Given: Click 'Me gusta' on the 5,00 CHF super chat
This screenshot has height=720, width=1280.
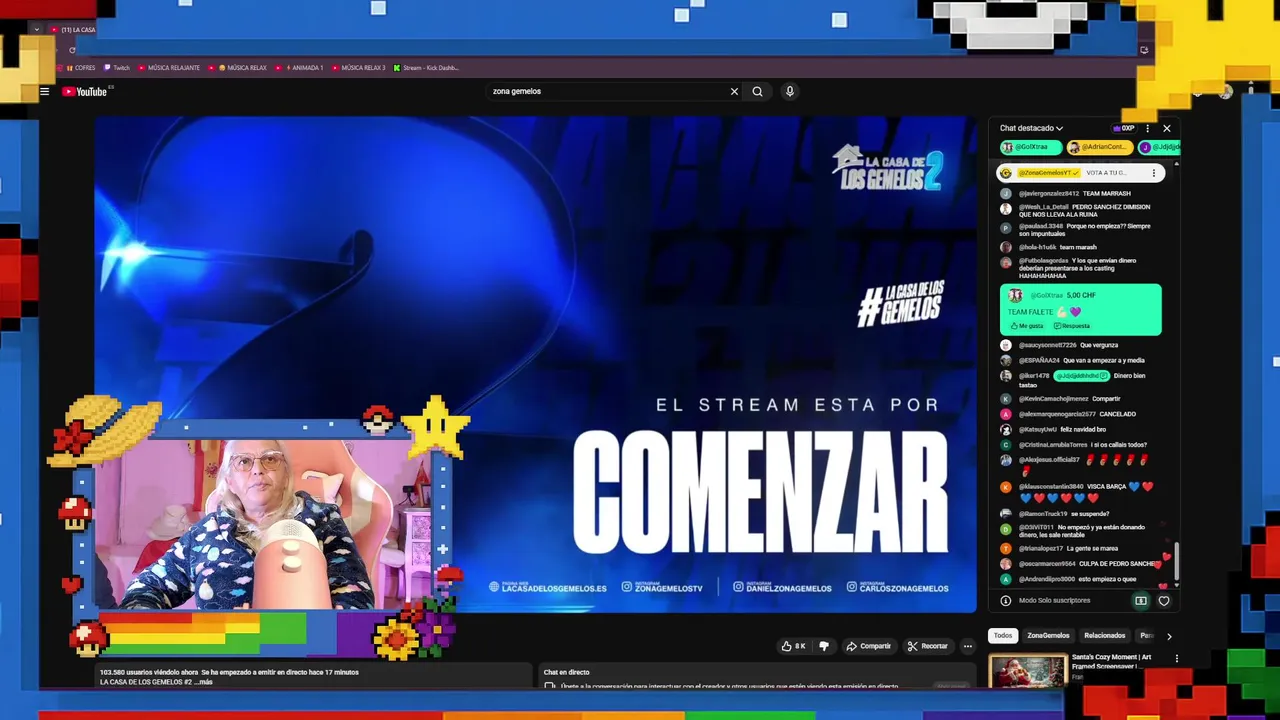Looking at the screenshot, I should pyautogui.click(x=1026, y=326).
